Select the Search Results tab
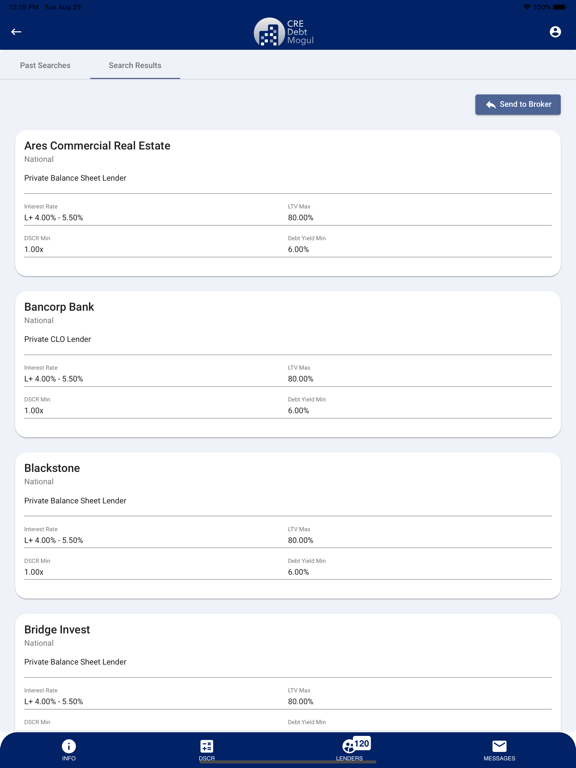Image resolution: width=576 pixels, height=768 pixels. 135,65
